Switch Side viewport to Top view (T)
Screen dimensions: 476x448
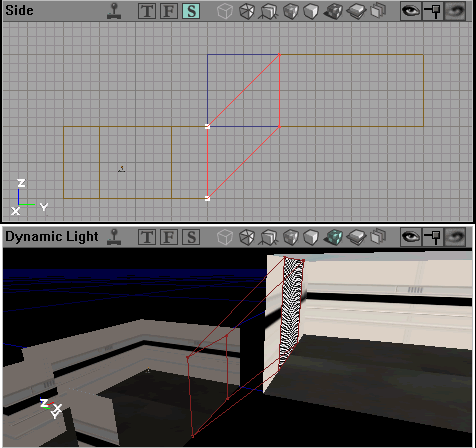coord(147,11)
